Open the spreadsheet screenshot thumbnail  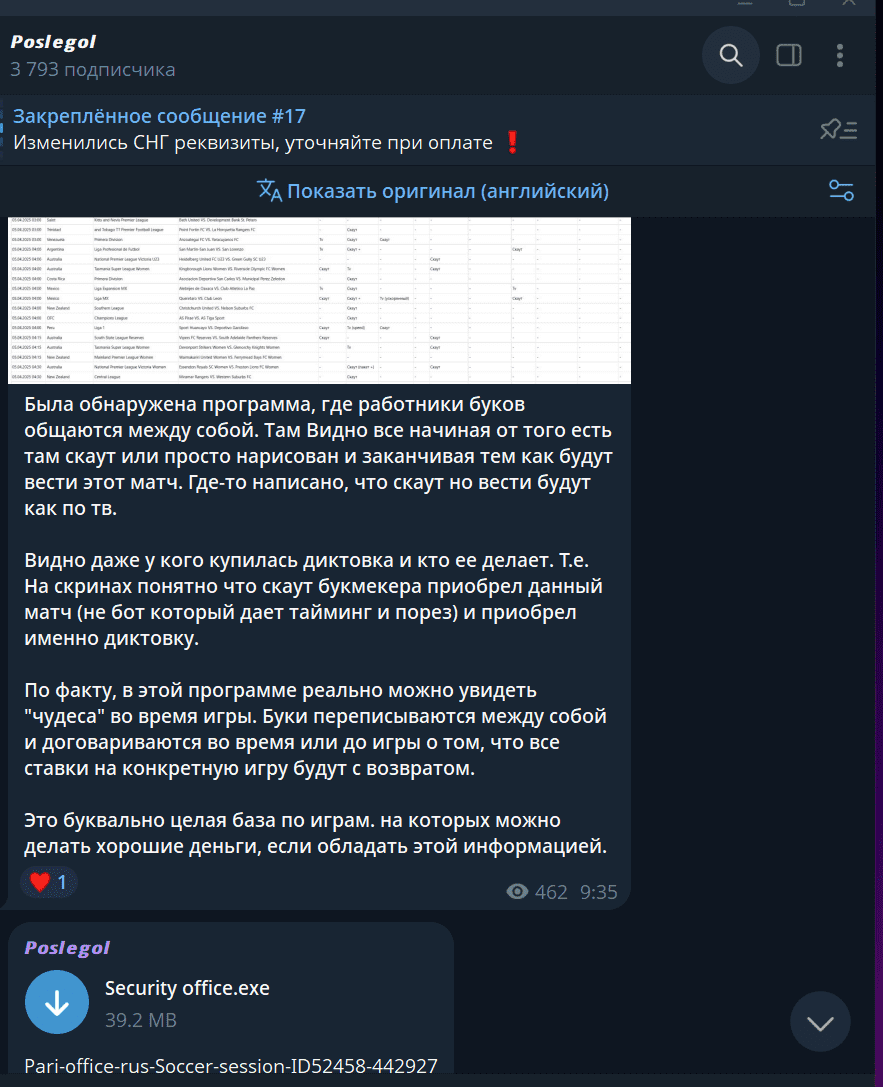click(320, 300)
